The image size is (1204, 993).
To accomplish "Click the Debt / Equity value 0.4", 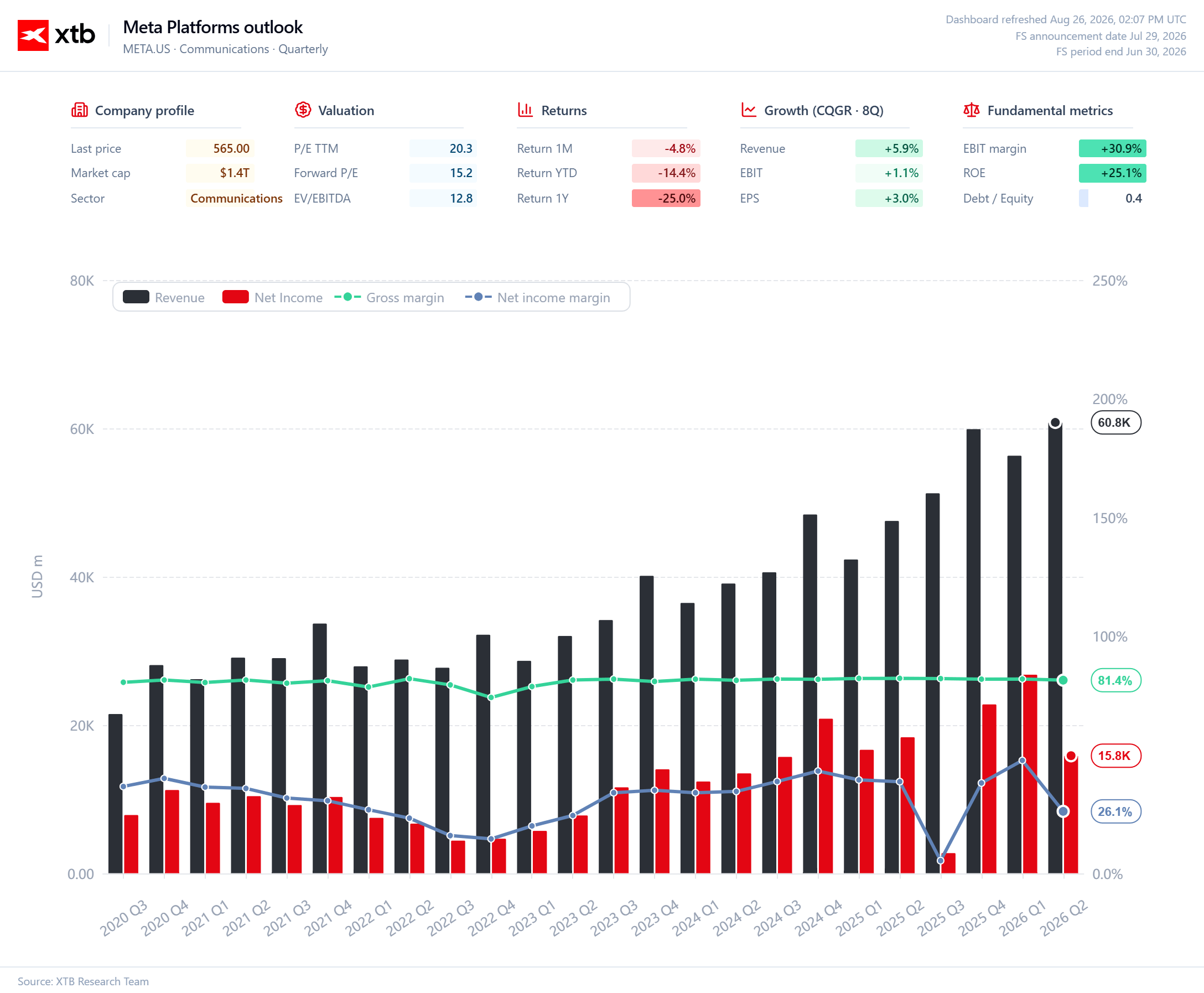I will [x=1113, y=199].
